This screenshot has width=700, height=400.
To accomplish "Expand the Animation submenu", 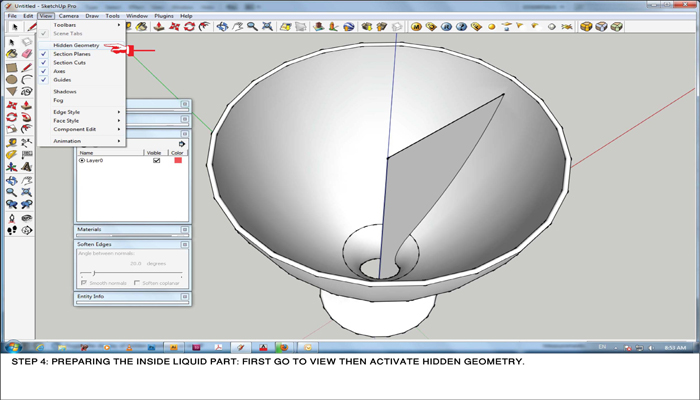I will (x=67, y=141).
